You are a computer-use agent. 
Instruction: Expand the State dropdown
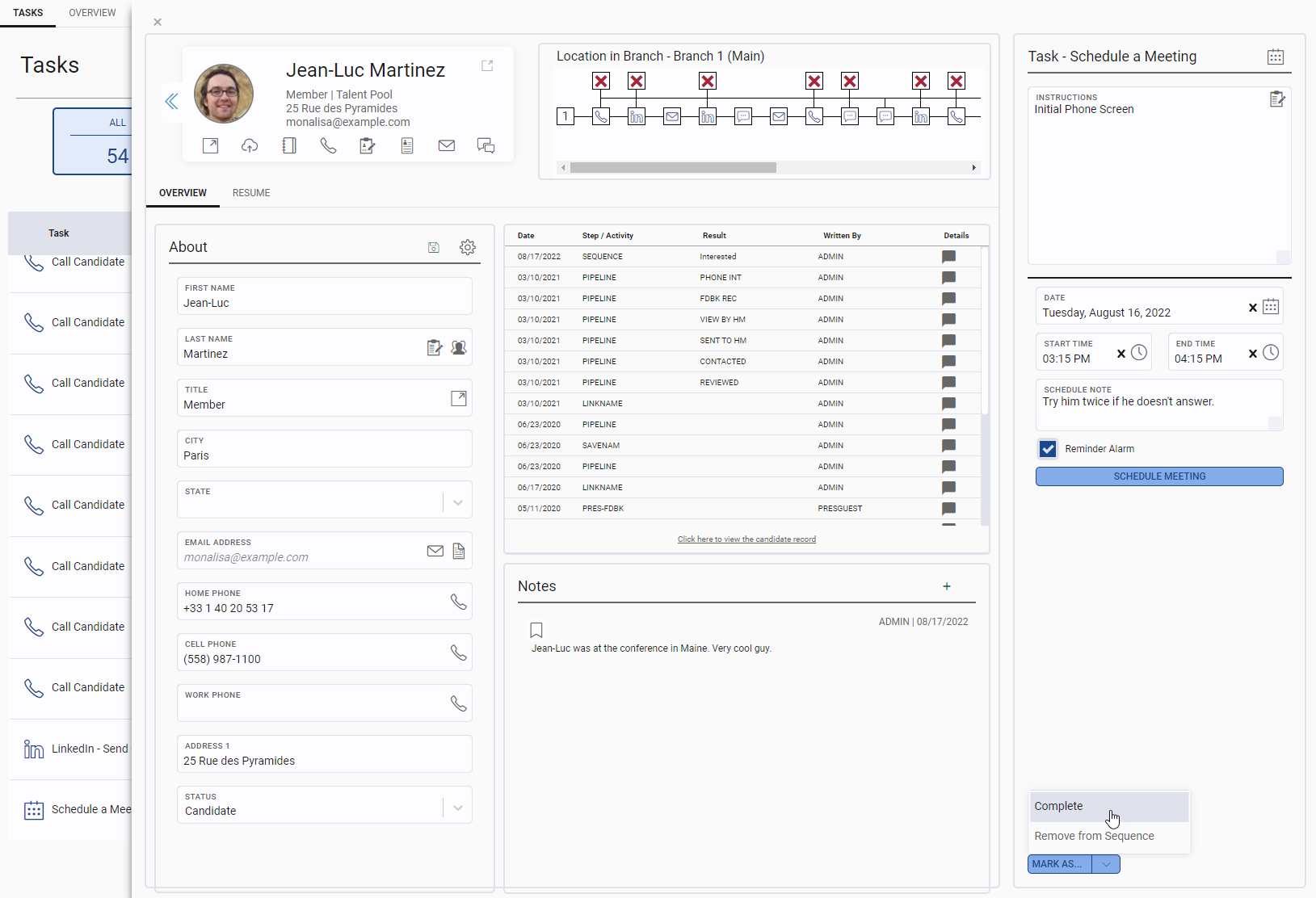coord(458,502)
